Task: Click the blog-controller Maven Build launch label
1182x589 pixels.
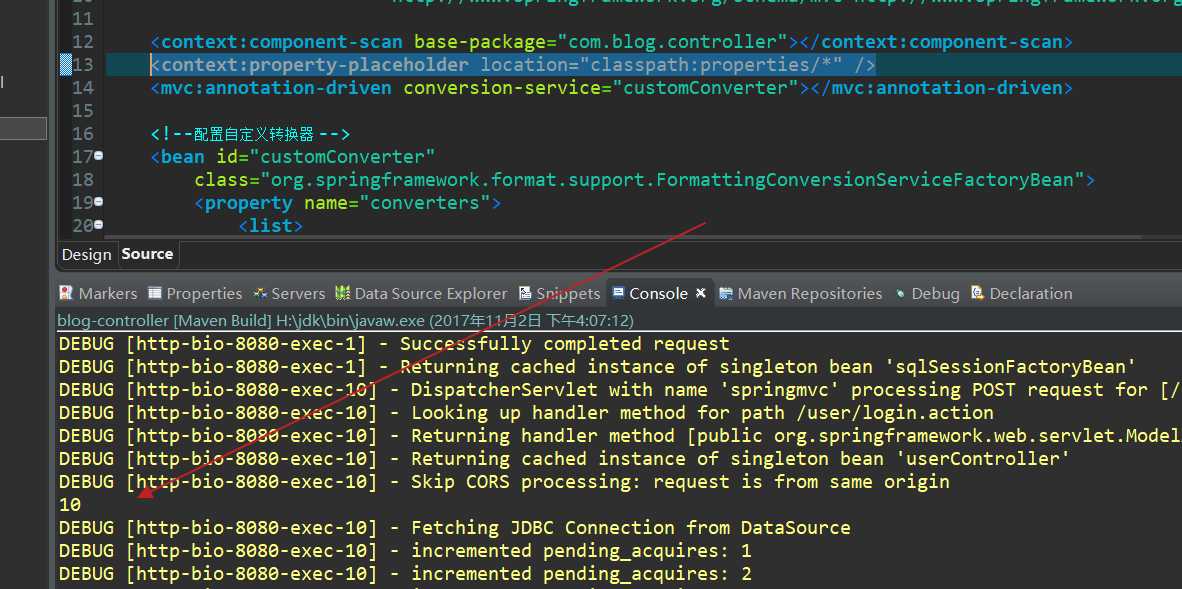Action: (x=345, y=321)
